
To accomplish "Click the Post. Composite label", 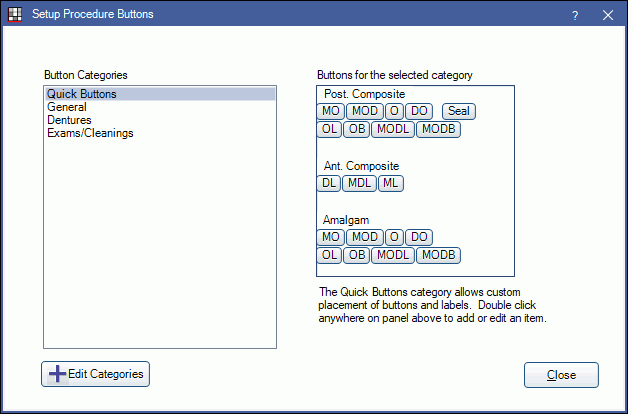I will tap(357, 94).
